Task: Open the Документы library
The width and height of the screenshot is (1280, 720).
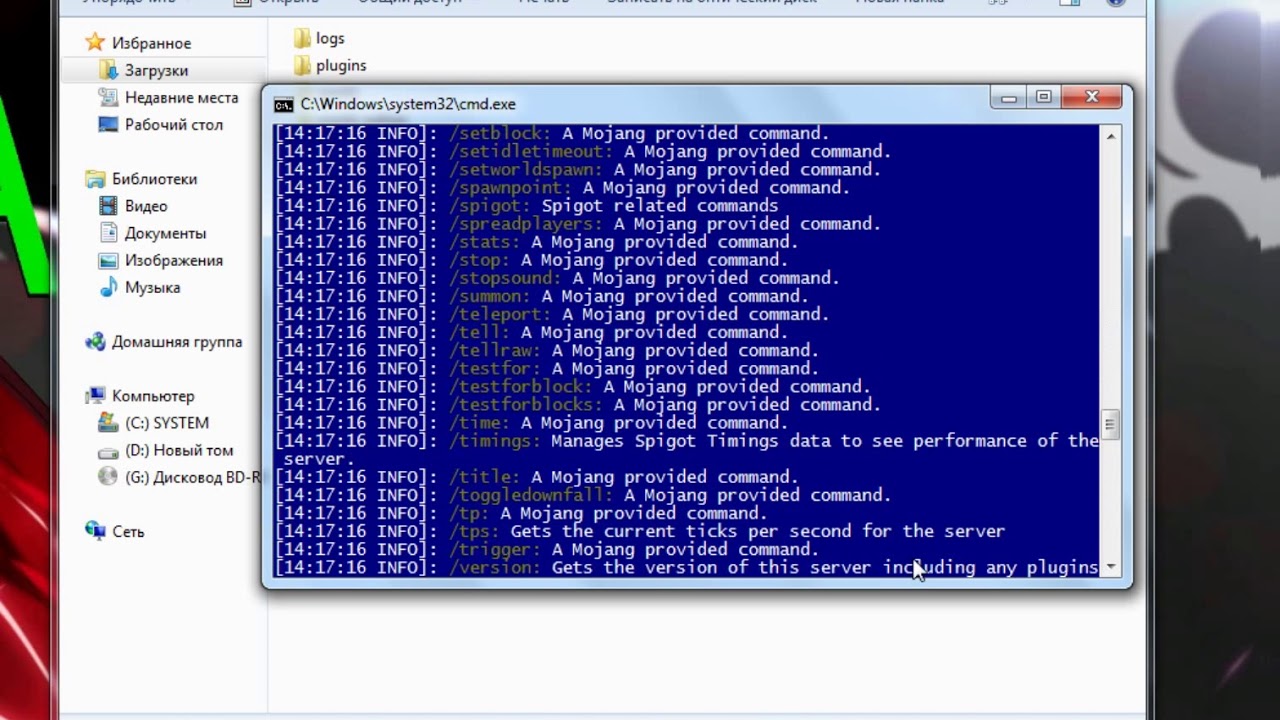Action: point(165,232)
